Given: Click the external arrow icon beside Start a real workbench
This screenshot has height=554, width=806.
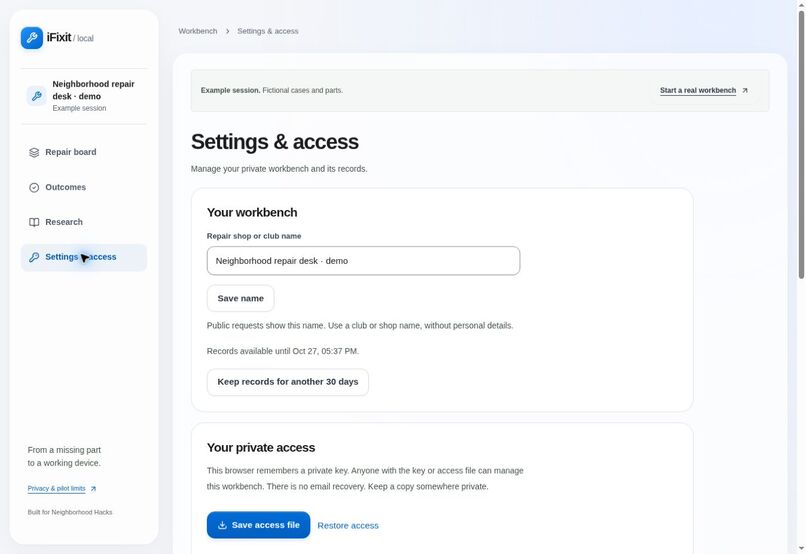Looking at the screenshot, I should tap(745, 90).
